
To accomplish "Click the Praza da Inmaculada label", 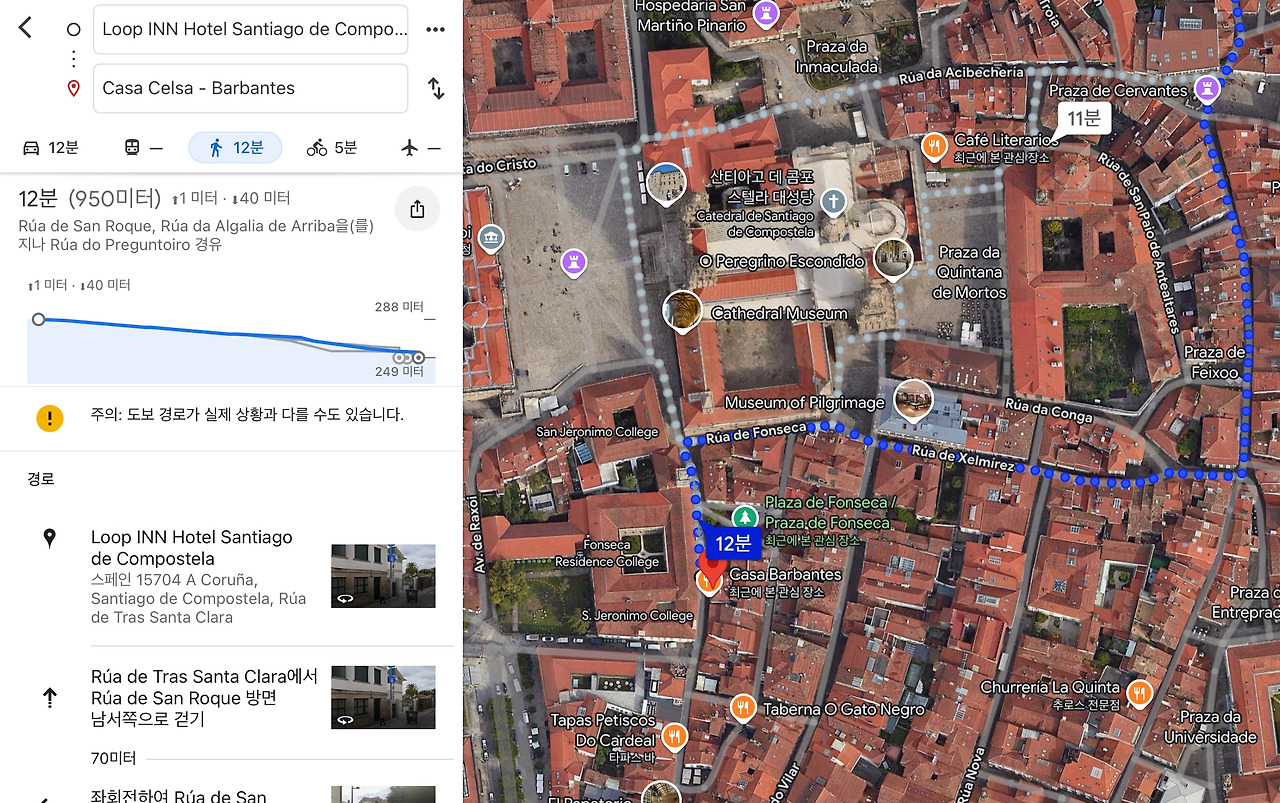I will [837, 57].
